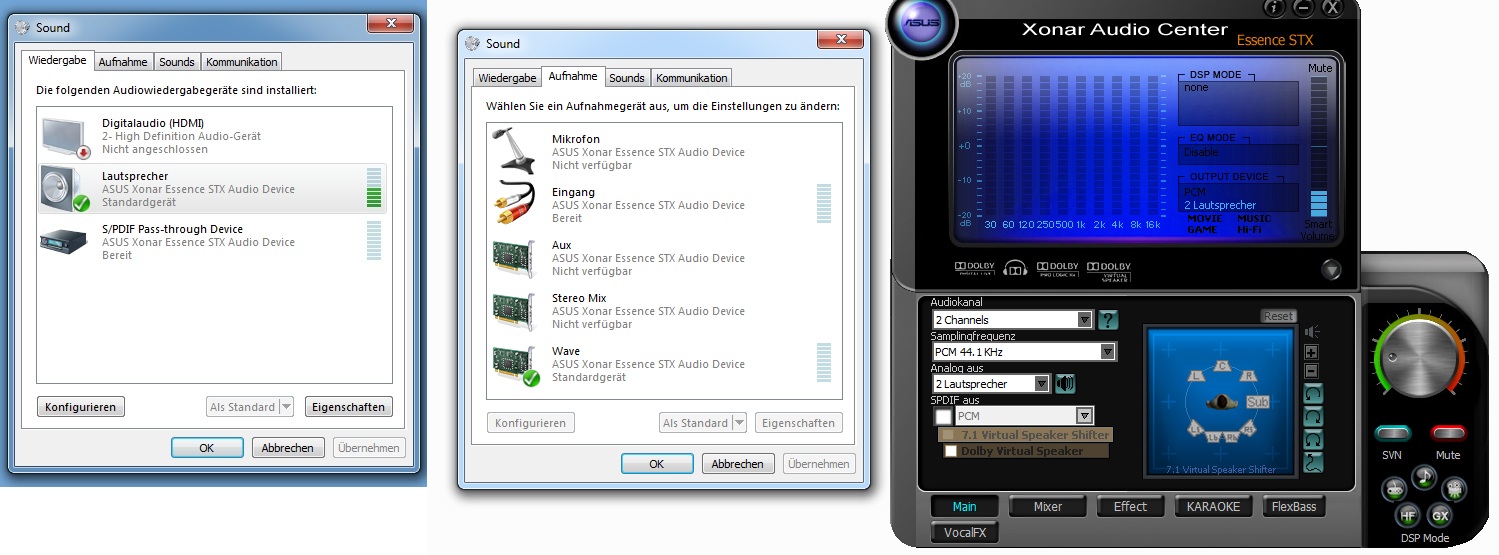Switch to Aufnahme tab in left Sound window

pos(123,62)
